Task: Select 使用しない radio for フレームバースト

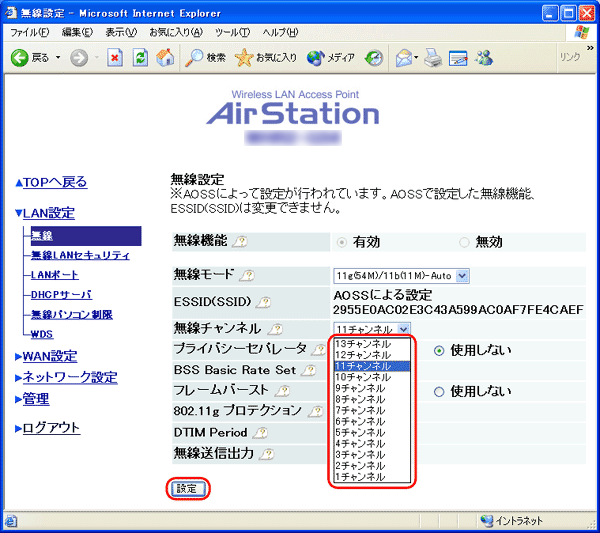Action: click(439, 391)
